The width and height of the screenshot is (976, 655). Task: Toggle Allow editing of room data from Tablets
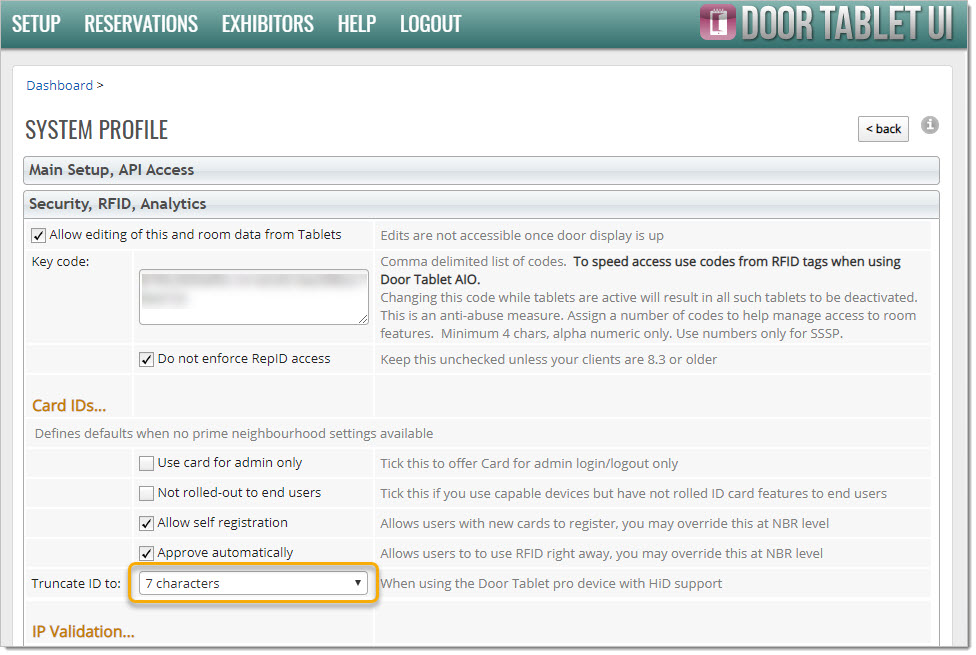[x=39, y=236]
